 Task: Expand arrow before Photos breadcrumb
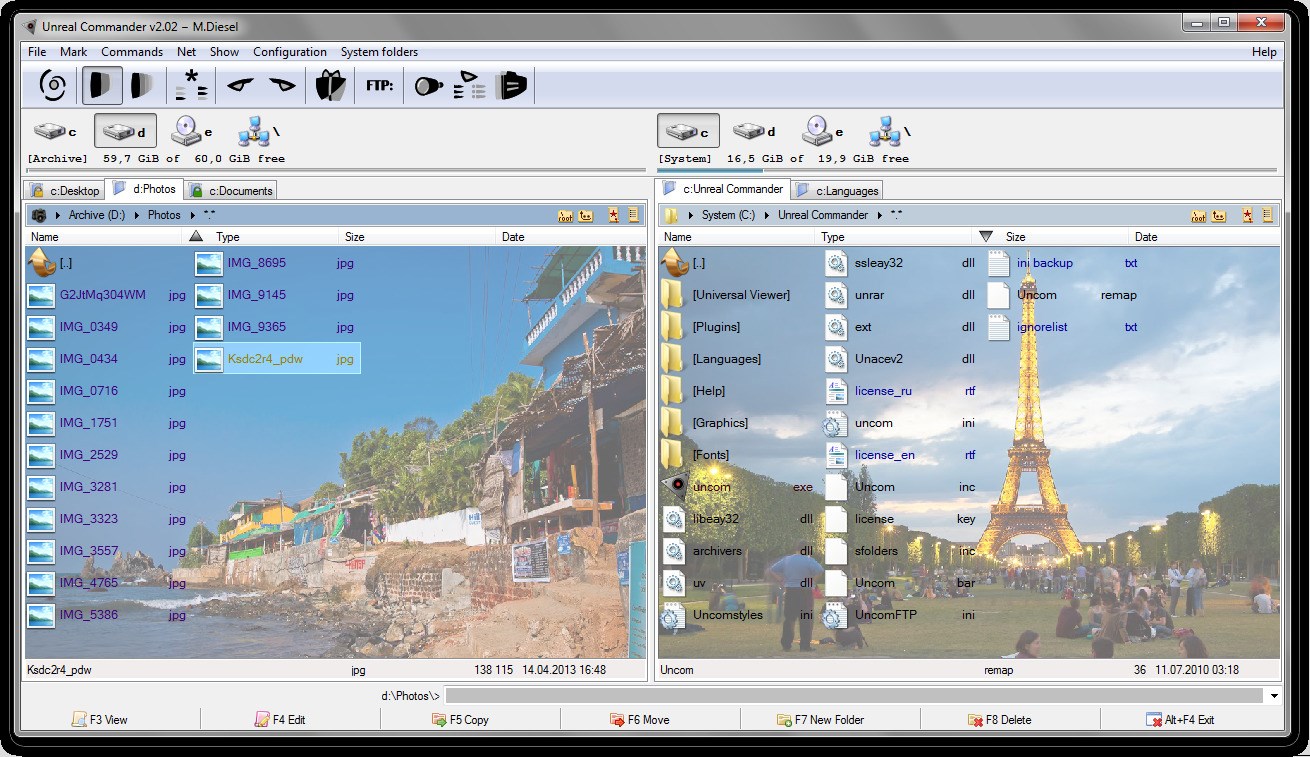point(138,215)
